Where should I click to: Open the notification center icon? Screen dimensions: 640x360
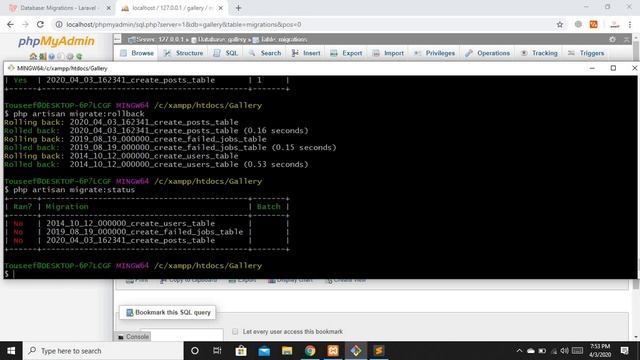(624, 351)
